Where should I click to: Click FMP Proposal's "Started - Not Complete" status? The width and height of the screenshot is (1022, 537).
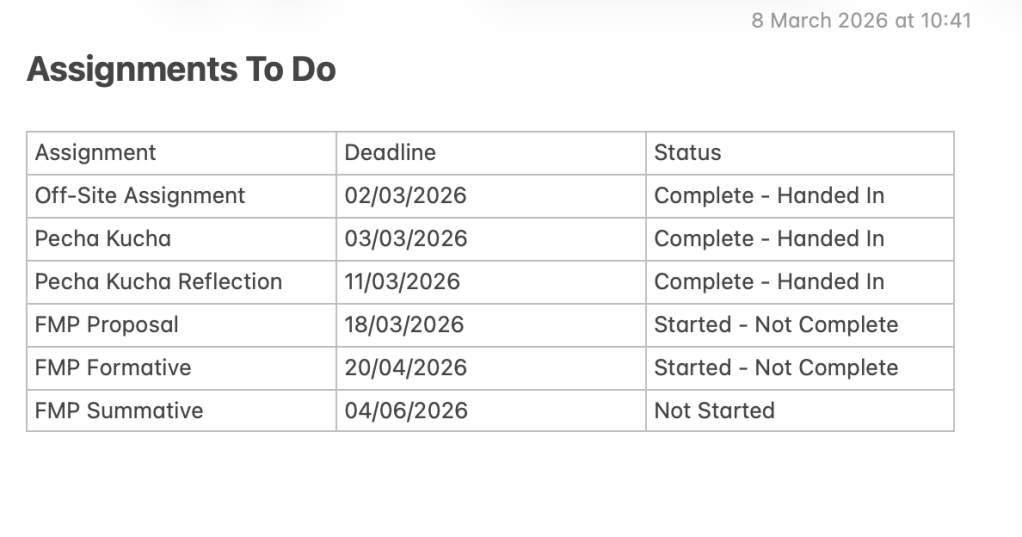[776, 325]
